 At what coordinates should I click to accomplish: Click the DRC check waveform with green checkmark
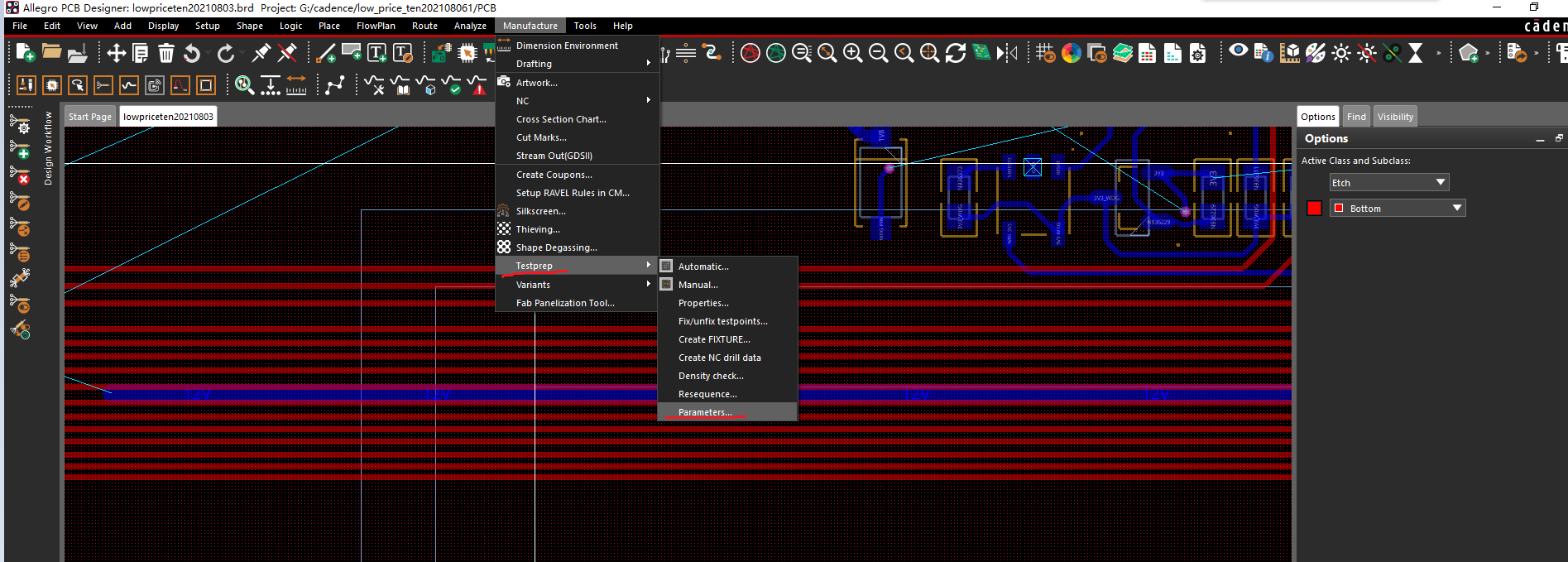pos(452,84)
